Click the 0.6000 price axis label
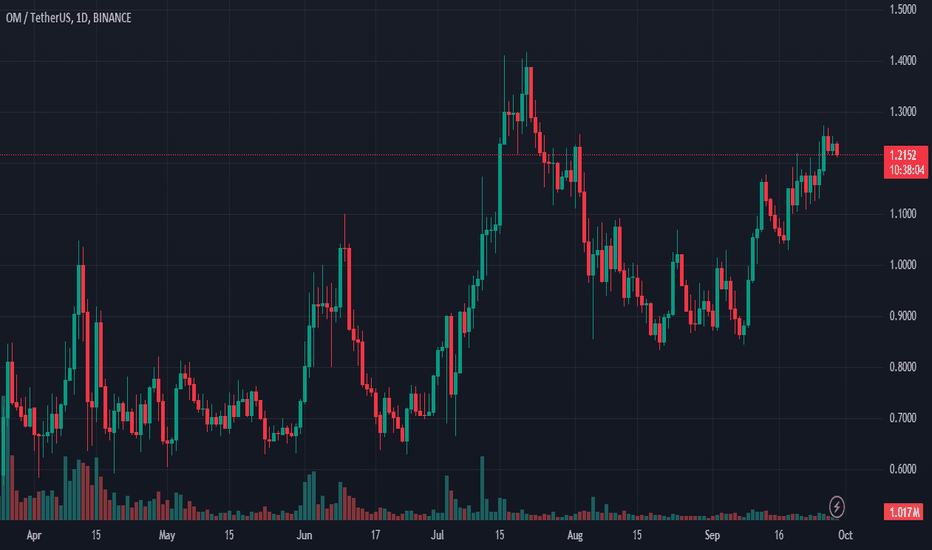This screenshot has height=550, width=932. tap(903, 469)
